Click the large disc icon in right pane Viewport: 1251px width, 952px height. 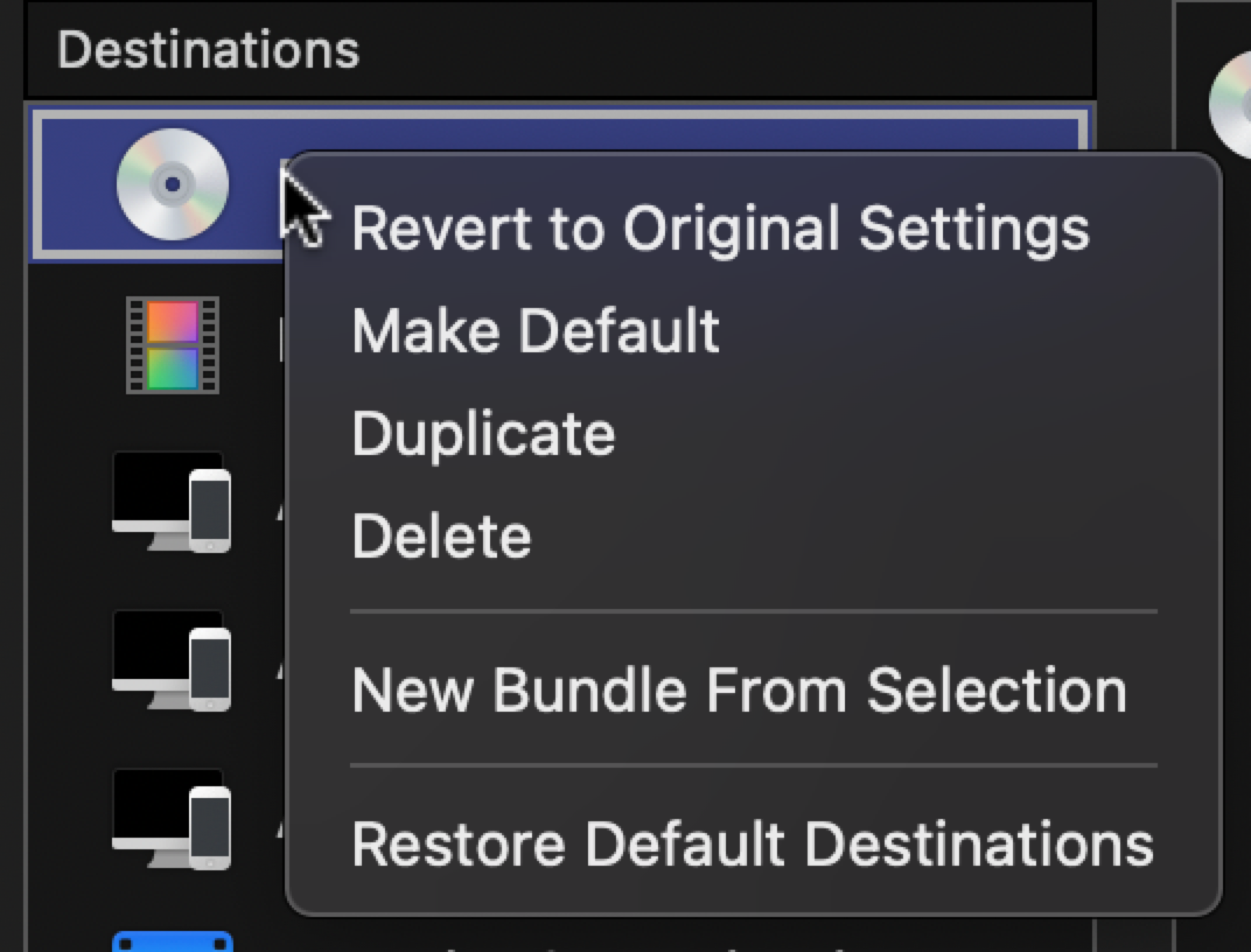[x=1231, y=105]
